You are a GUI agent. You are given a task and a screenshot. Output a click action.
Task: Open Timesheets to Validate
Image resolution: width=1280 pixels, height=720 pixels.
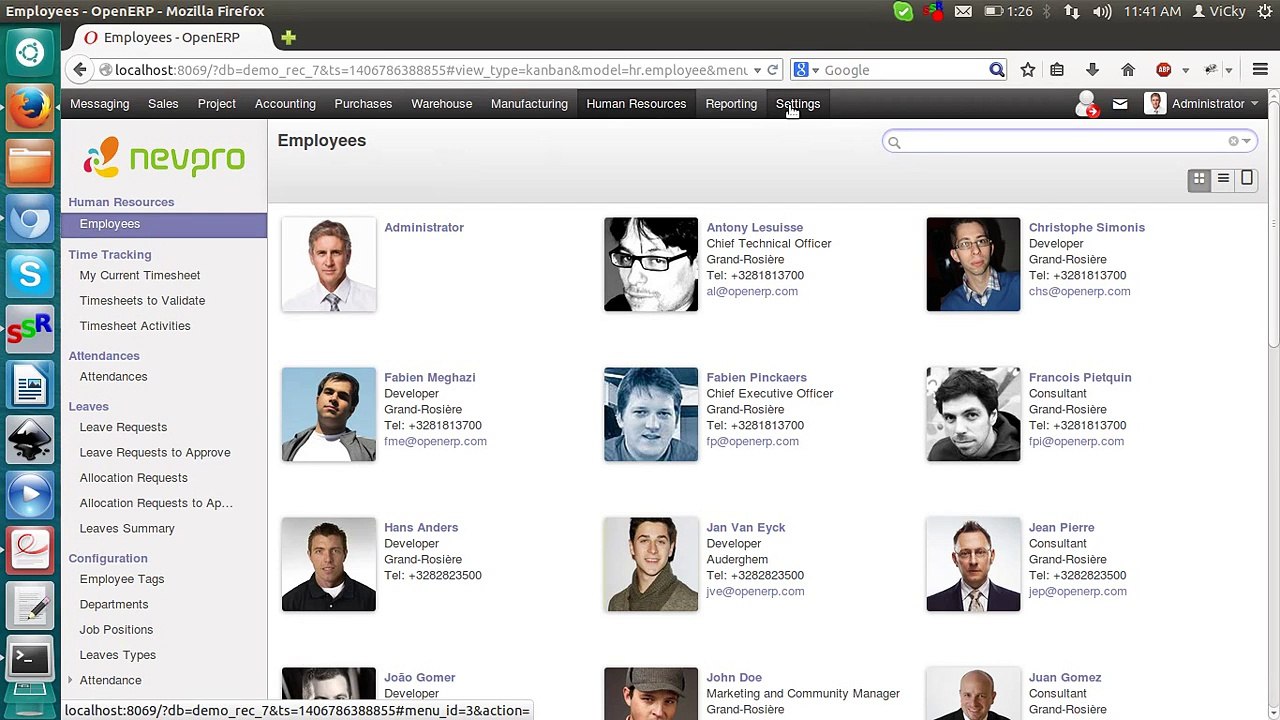(142, 300)
